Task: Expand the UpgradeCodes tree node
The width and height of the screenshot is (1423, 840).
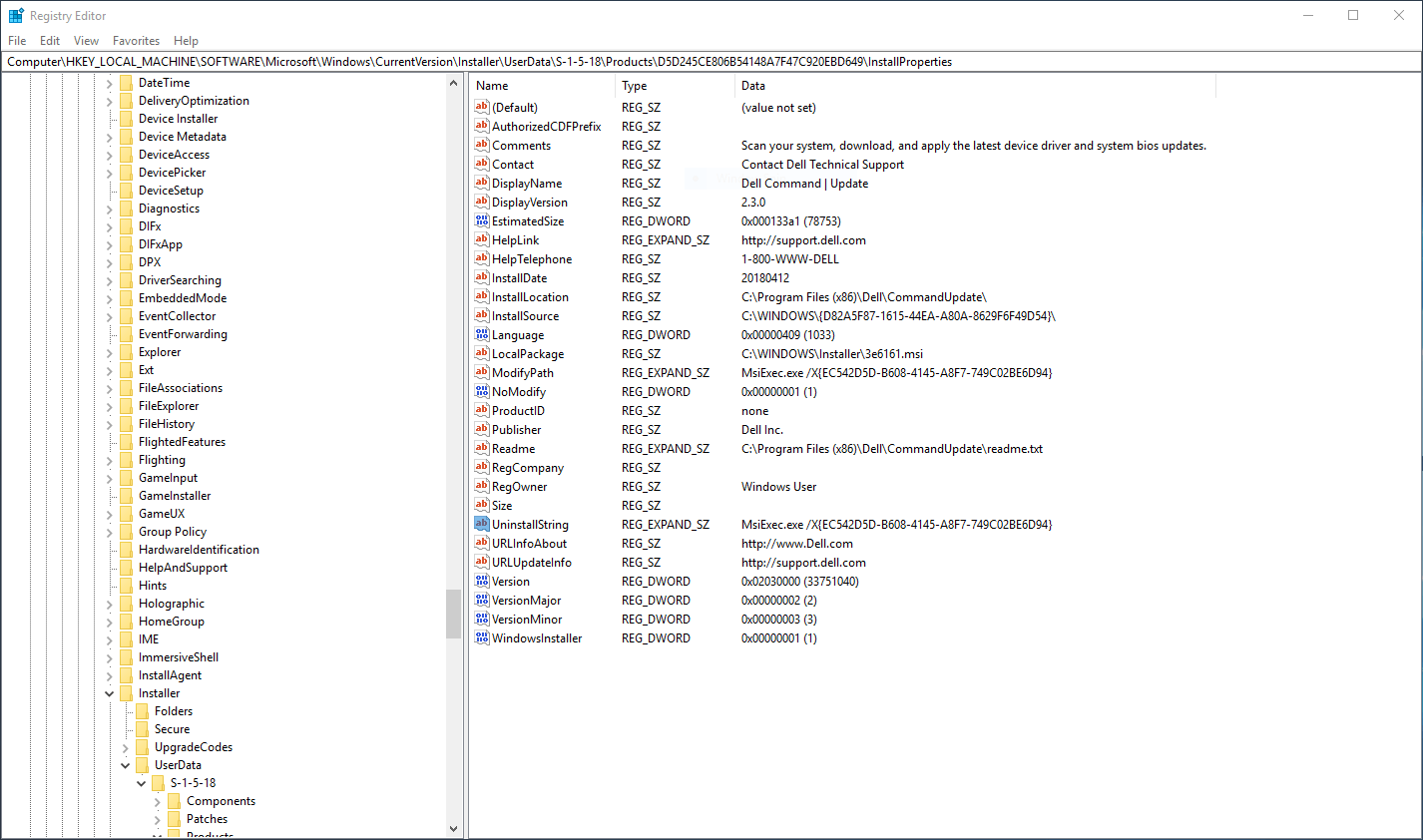Action: [126, 747]
